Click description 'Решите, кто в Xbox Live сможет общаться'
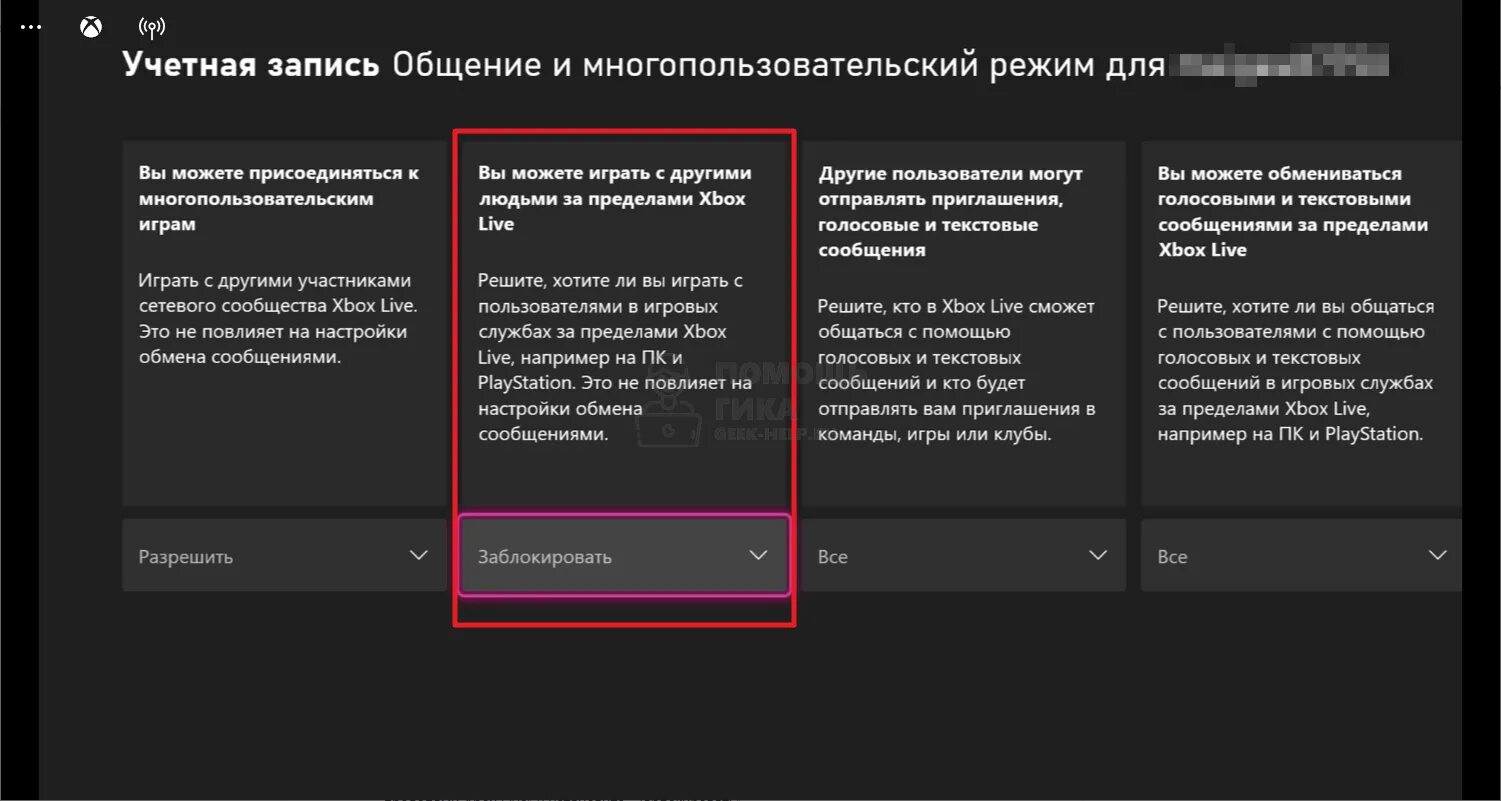 click(x=957, y=370)
